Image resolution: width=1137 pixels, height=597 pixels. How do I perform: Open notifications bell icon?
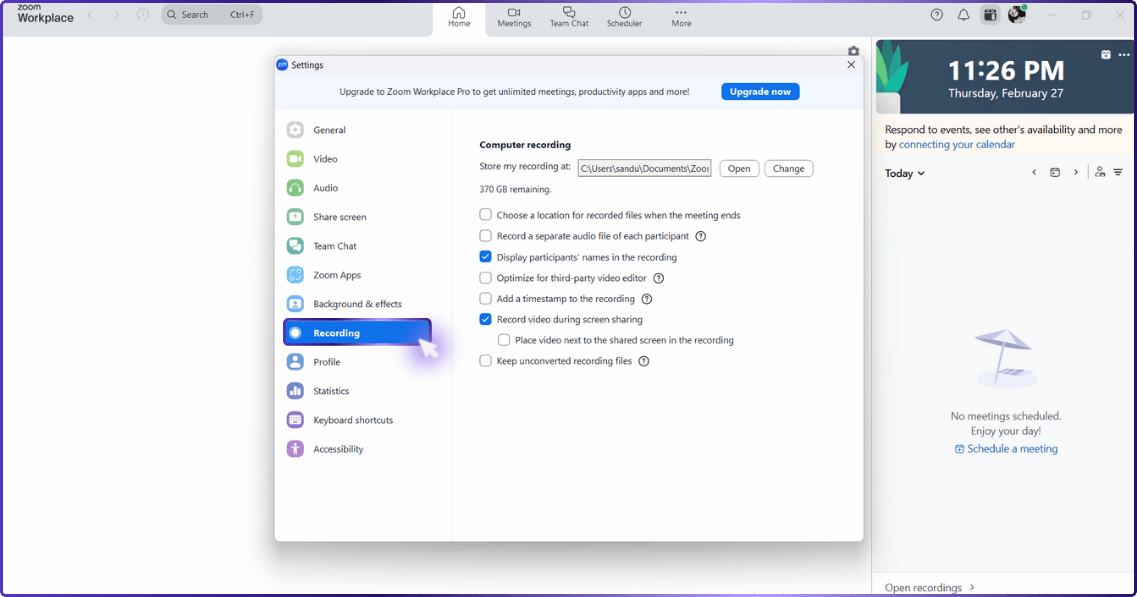(964, 15)
